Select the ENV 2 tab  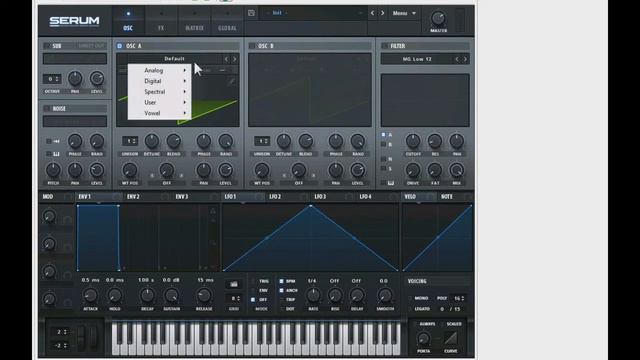tap(133, 197)
